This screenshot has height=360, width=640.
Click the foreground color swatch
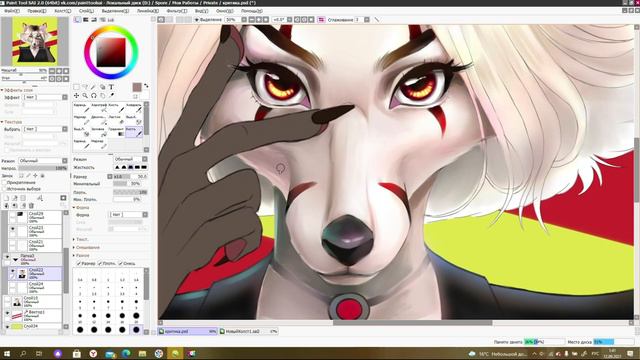pyautogui.click(x=137, y=87)
